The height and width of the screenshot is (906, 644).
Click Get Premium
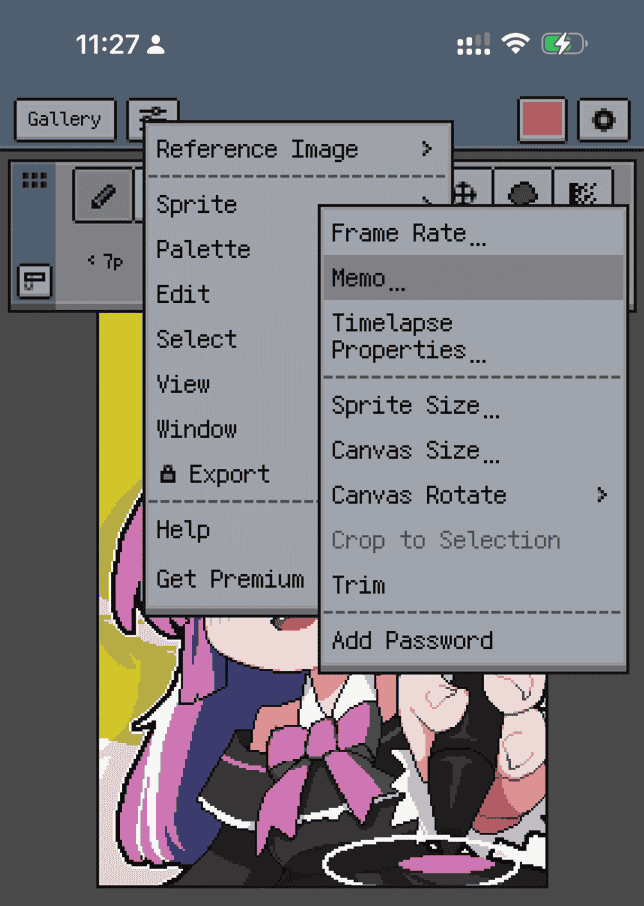tap(230, 580)
